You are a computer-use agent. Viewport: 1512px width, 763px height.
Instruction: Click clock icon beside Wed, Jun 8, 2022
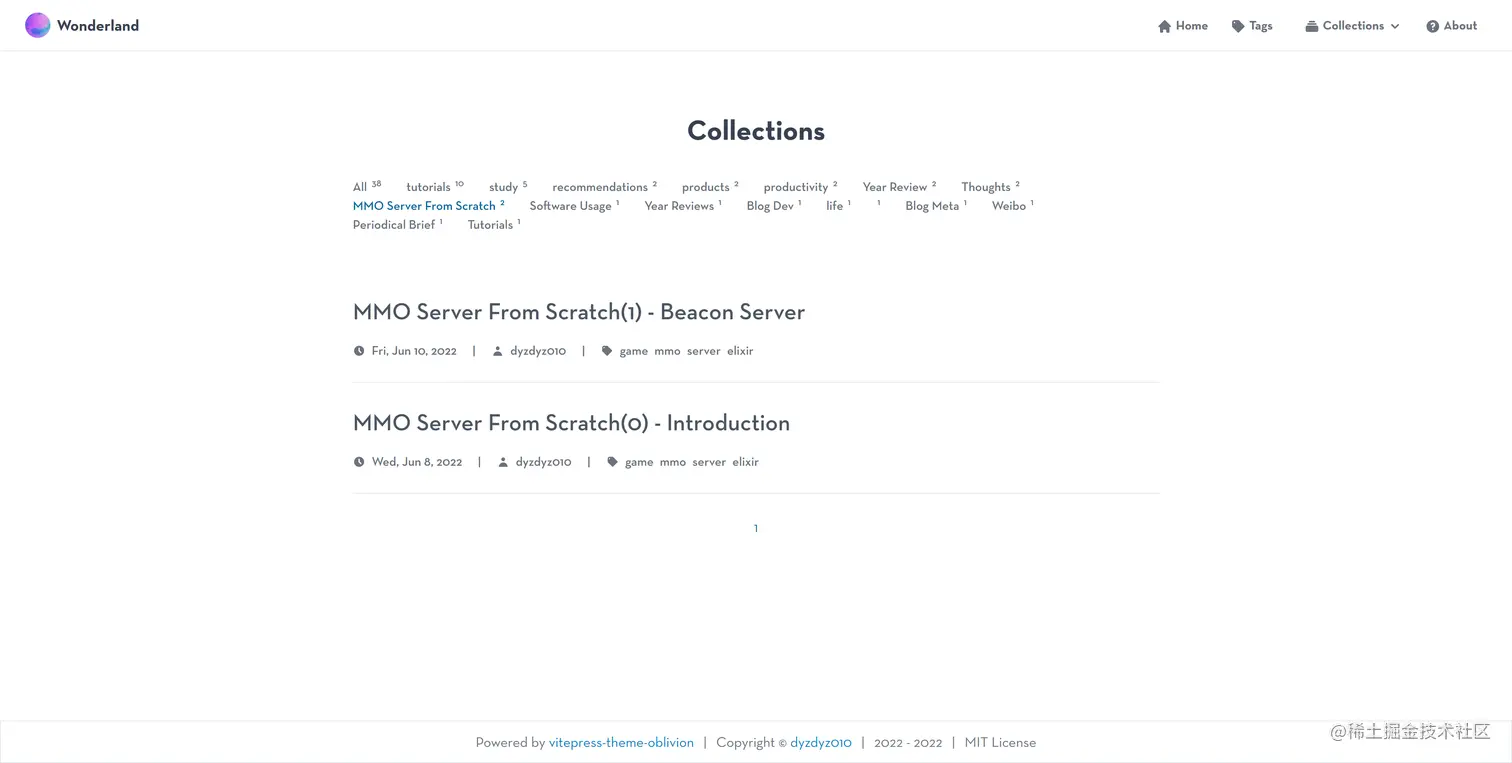359,462
